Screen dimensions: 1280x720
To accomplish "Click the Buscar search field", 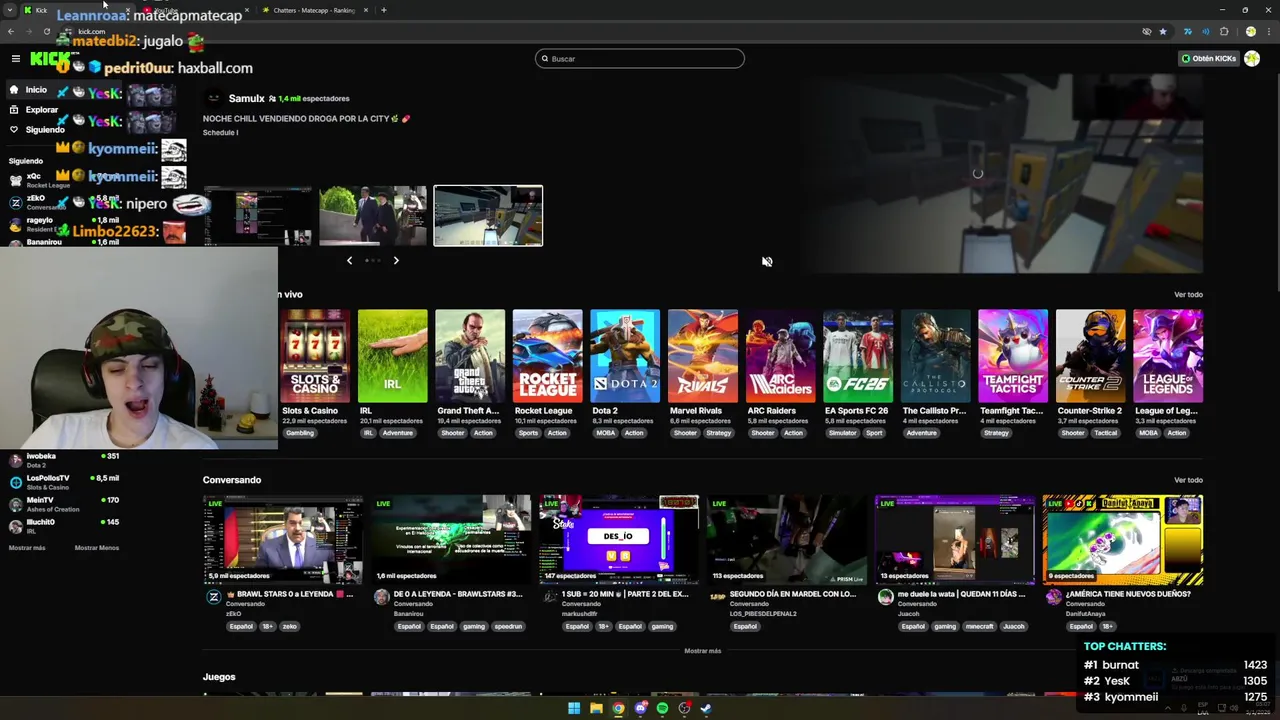I will coord(640,58).
